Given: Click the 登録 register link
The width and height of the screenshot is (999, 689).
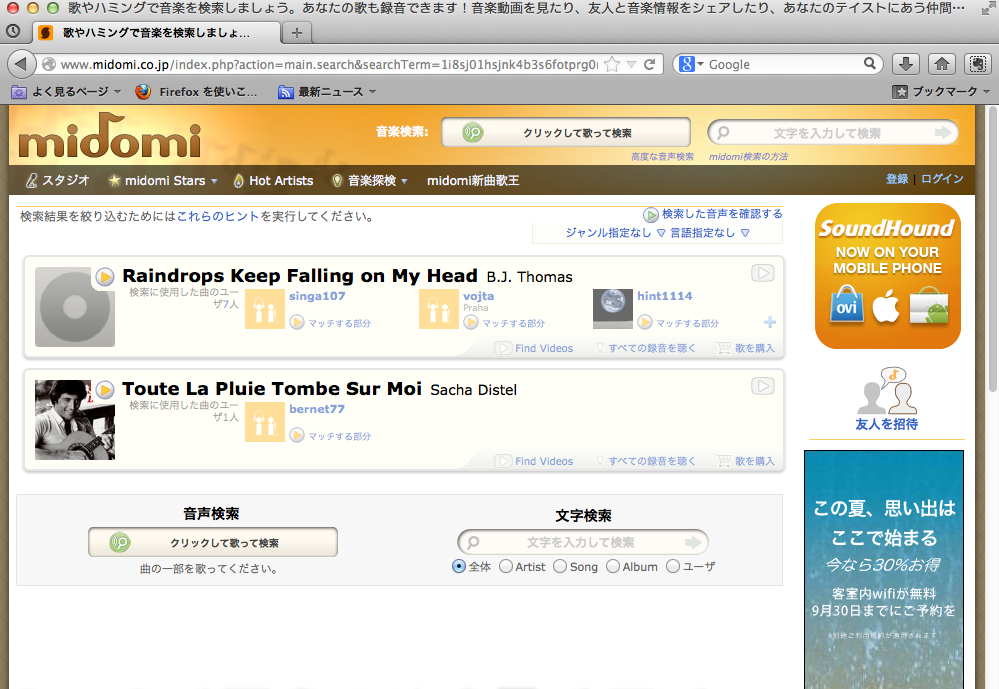Looking at the screenshot, I should pos(896,179).
